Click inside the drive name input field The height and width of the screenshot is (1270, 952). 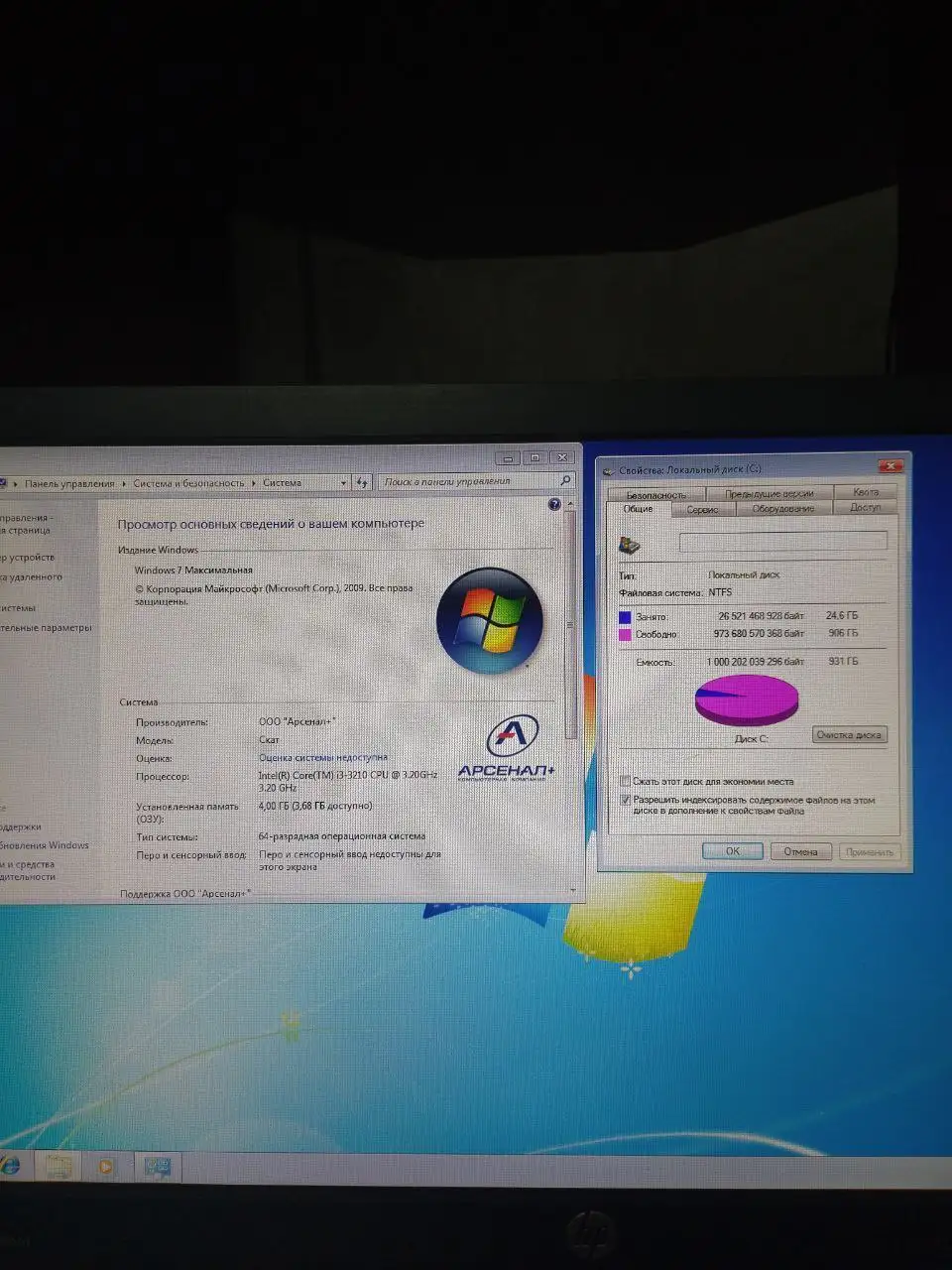point(782,542)
